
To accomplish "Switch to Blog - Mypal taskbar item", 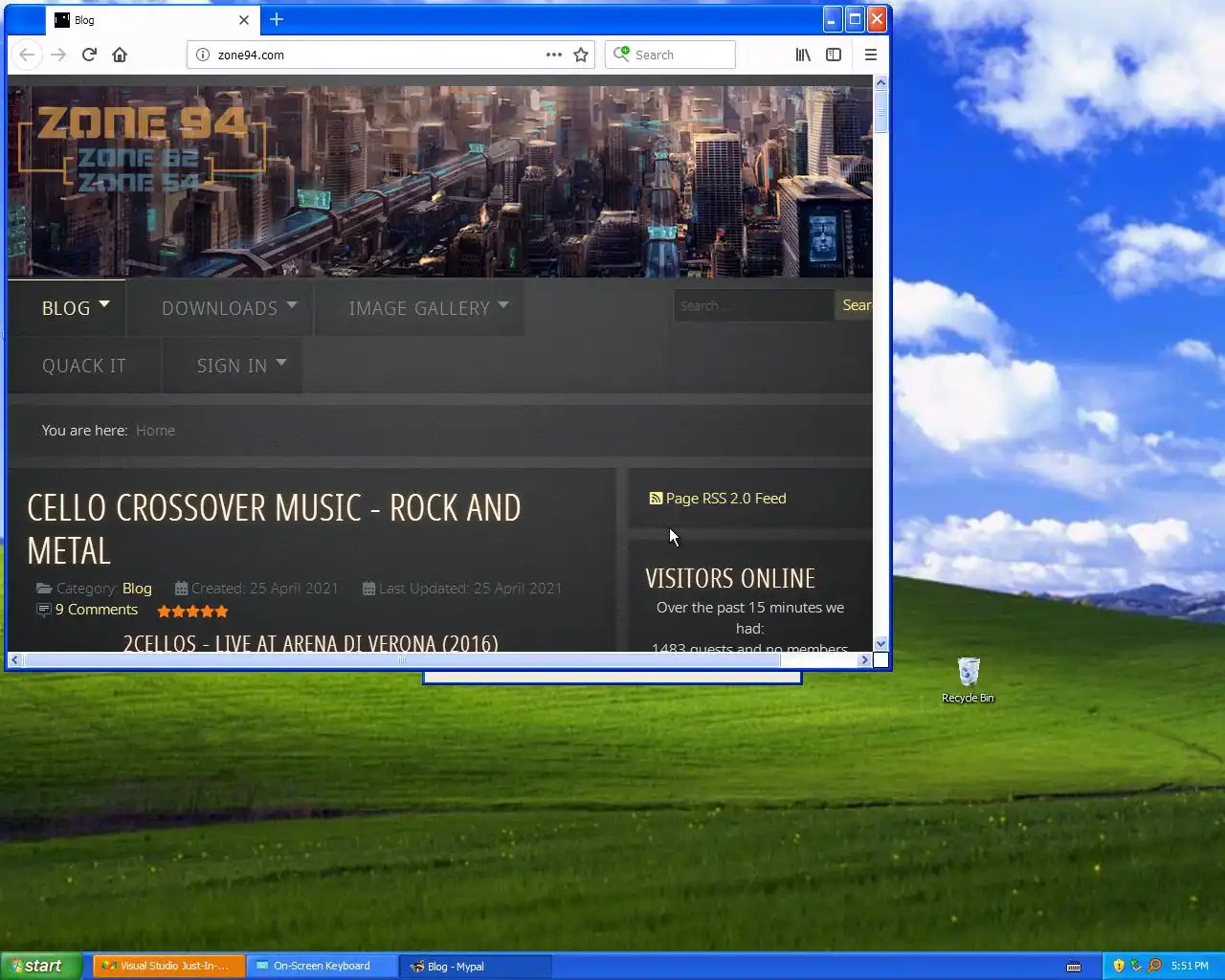I will coord(475,966).
